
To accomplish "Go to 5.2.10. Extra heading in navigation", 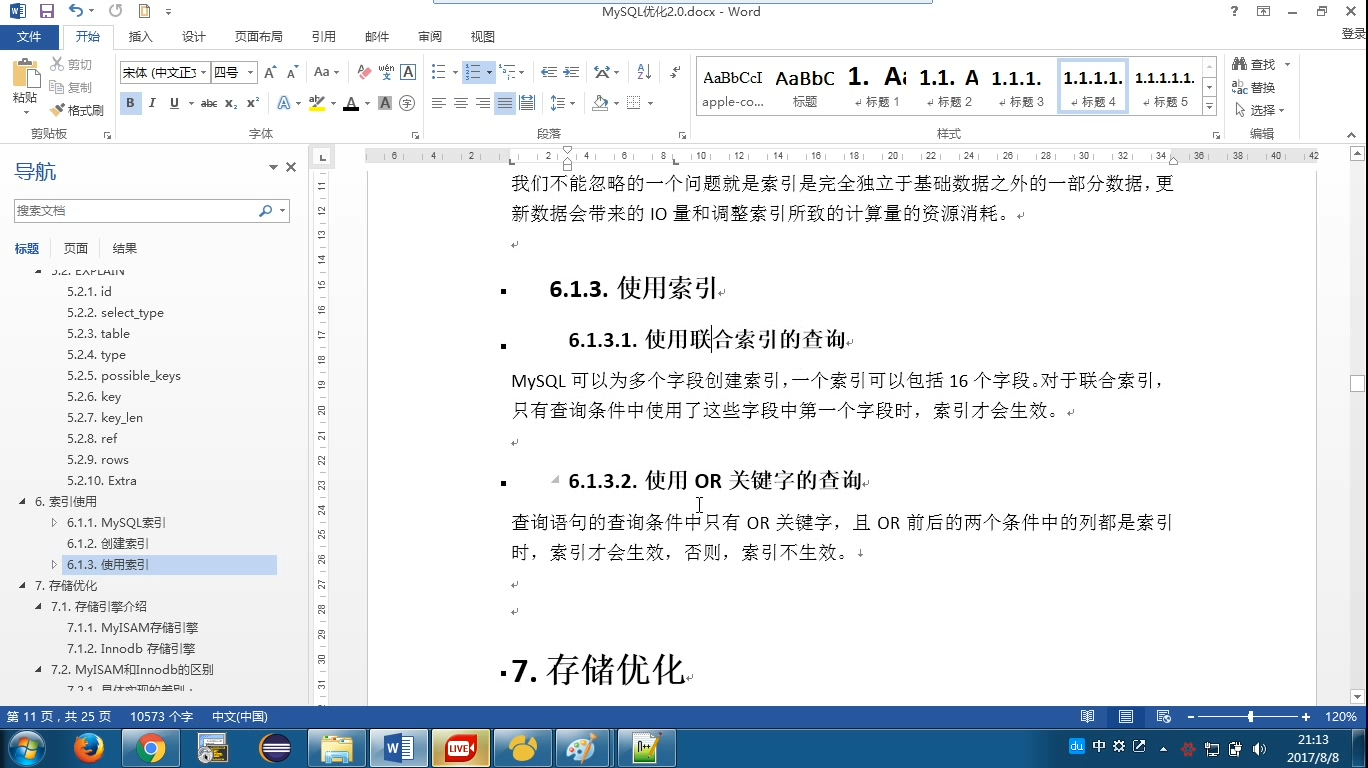I will point(101,481).
